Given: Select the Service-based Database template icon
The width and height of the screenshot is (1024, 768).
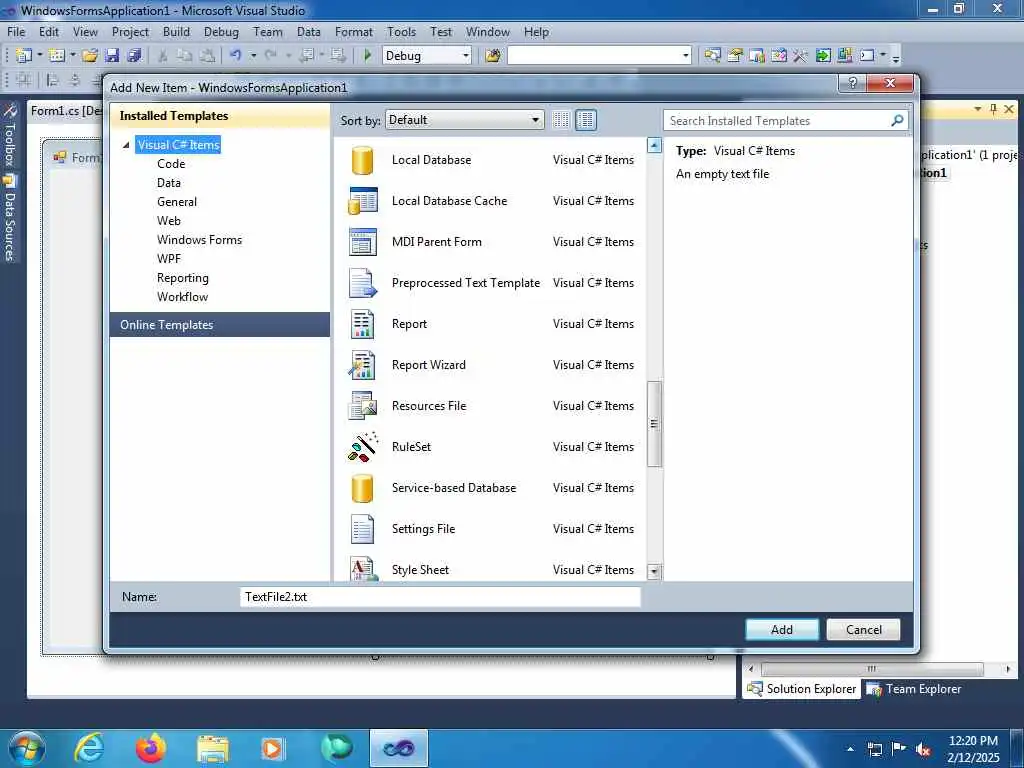Looking at the screenshot, I should click(362, 488).
